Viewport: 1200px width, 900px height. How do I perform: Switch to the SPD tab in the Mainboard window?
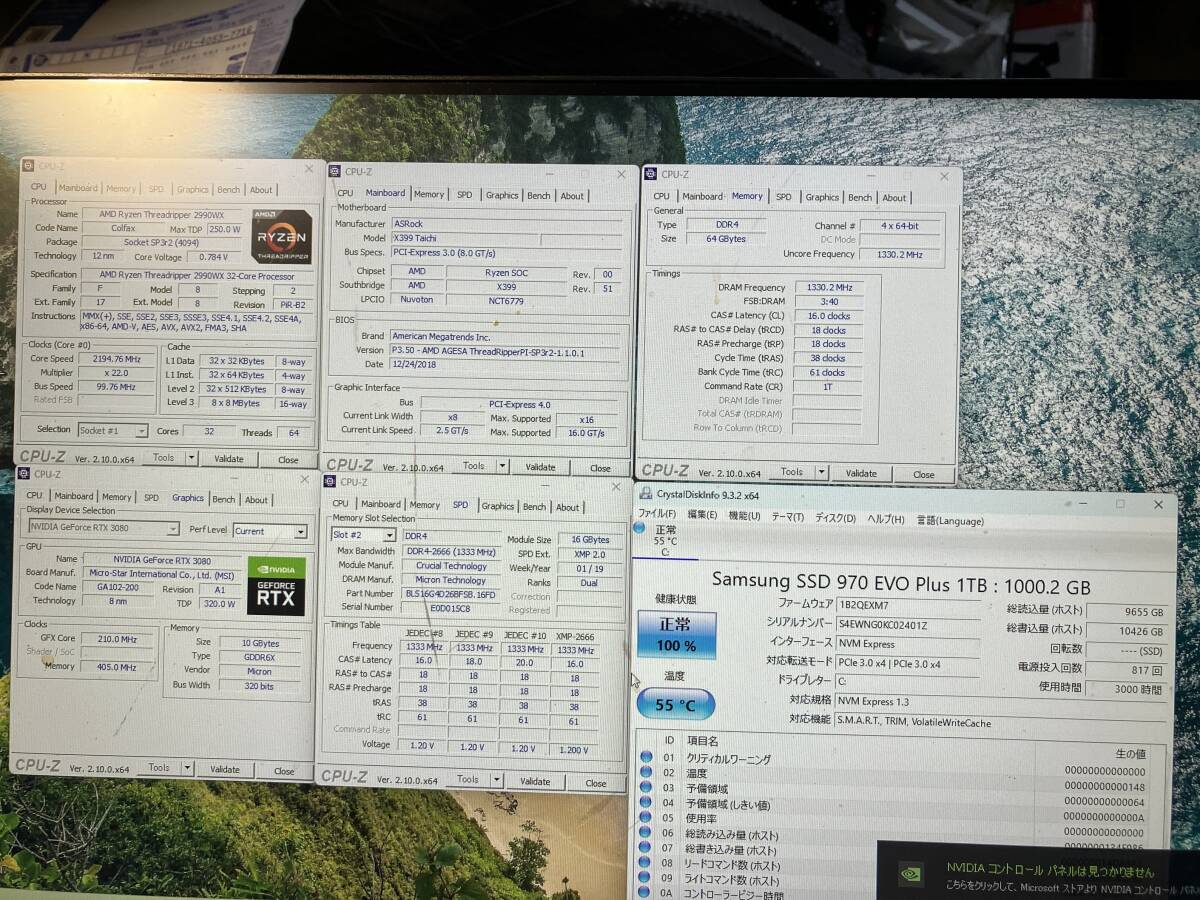465,195
